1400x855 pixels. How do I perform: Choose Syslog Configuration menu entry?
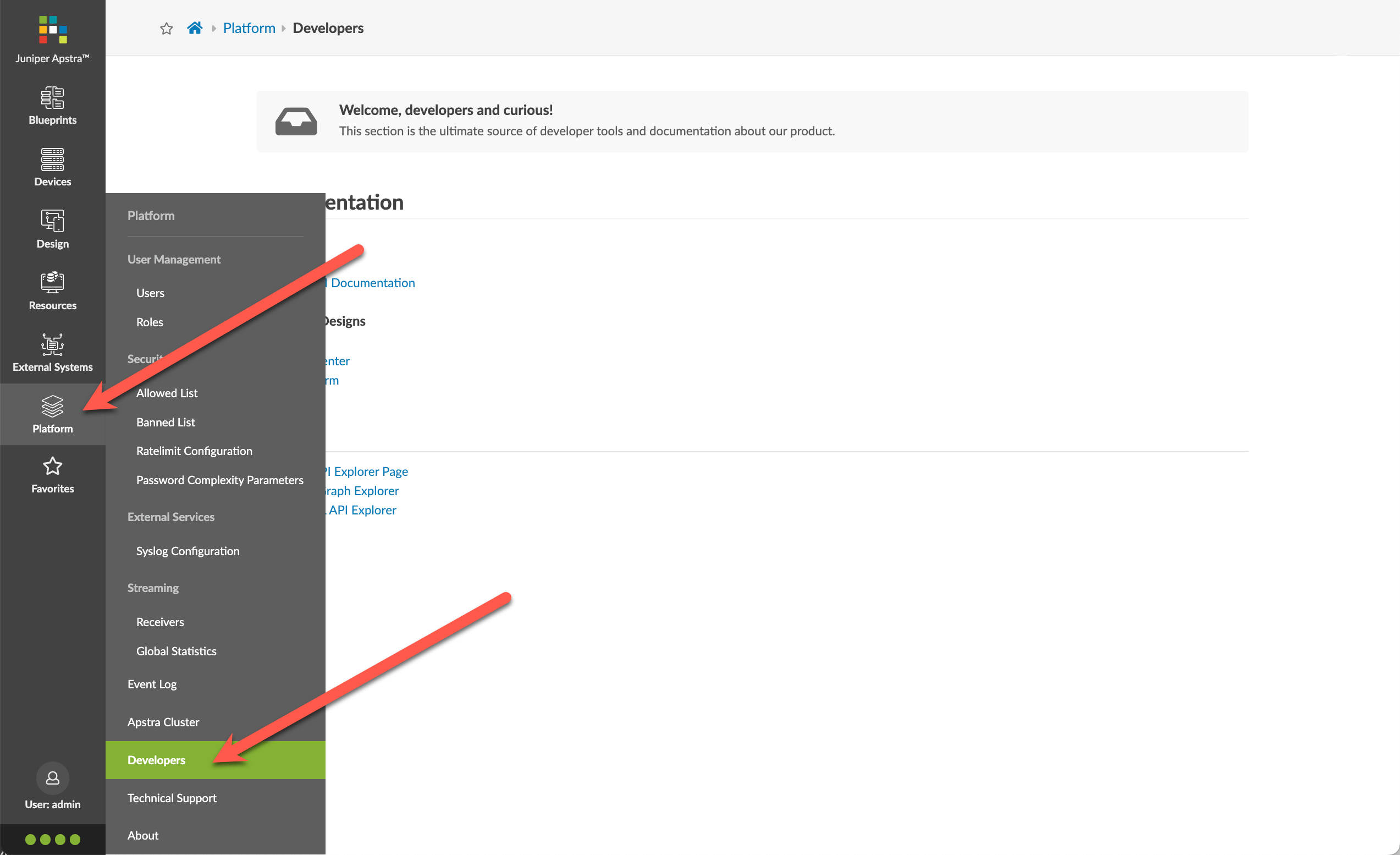pos(188,551)
